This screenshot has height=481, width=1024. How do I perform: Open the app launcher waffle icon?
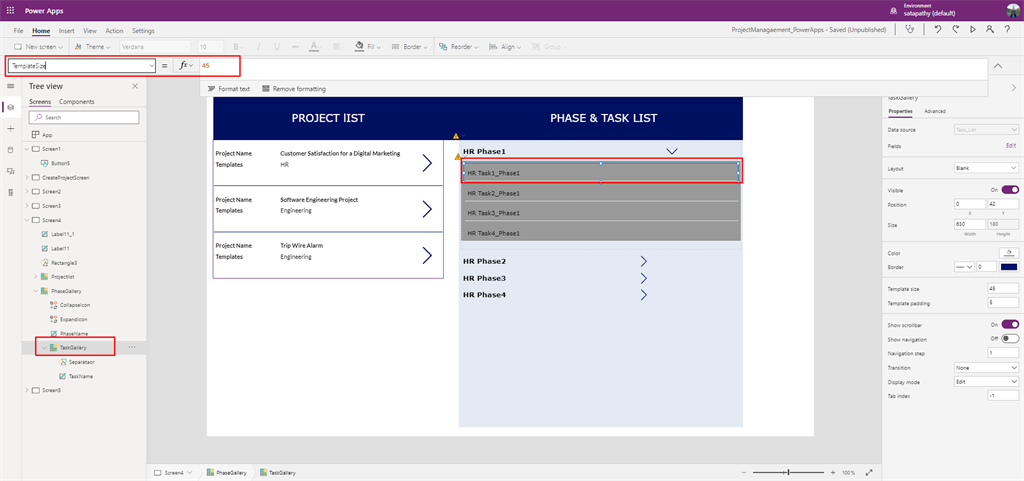coord(10,10)
